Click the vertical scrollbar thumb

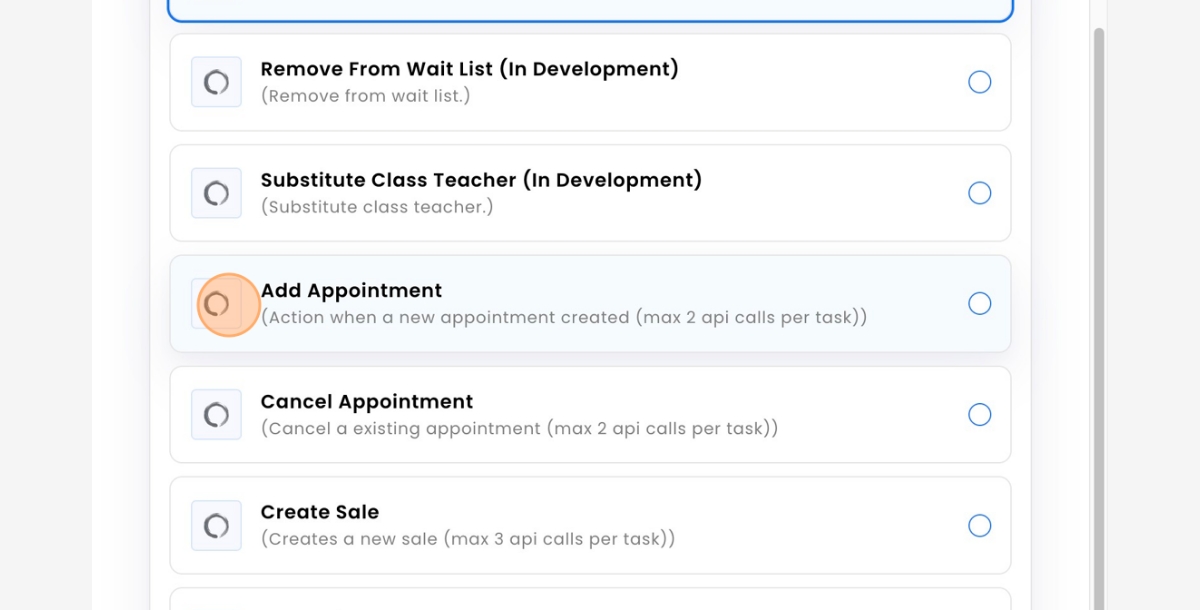(1099, 318)
